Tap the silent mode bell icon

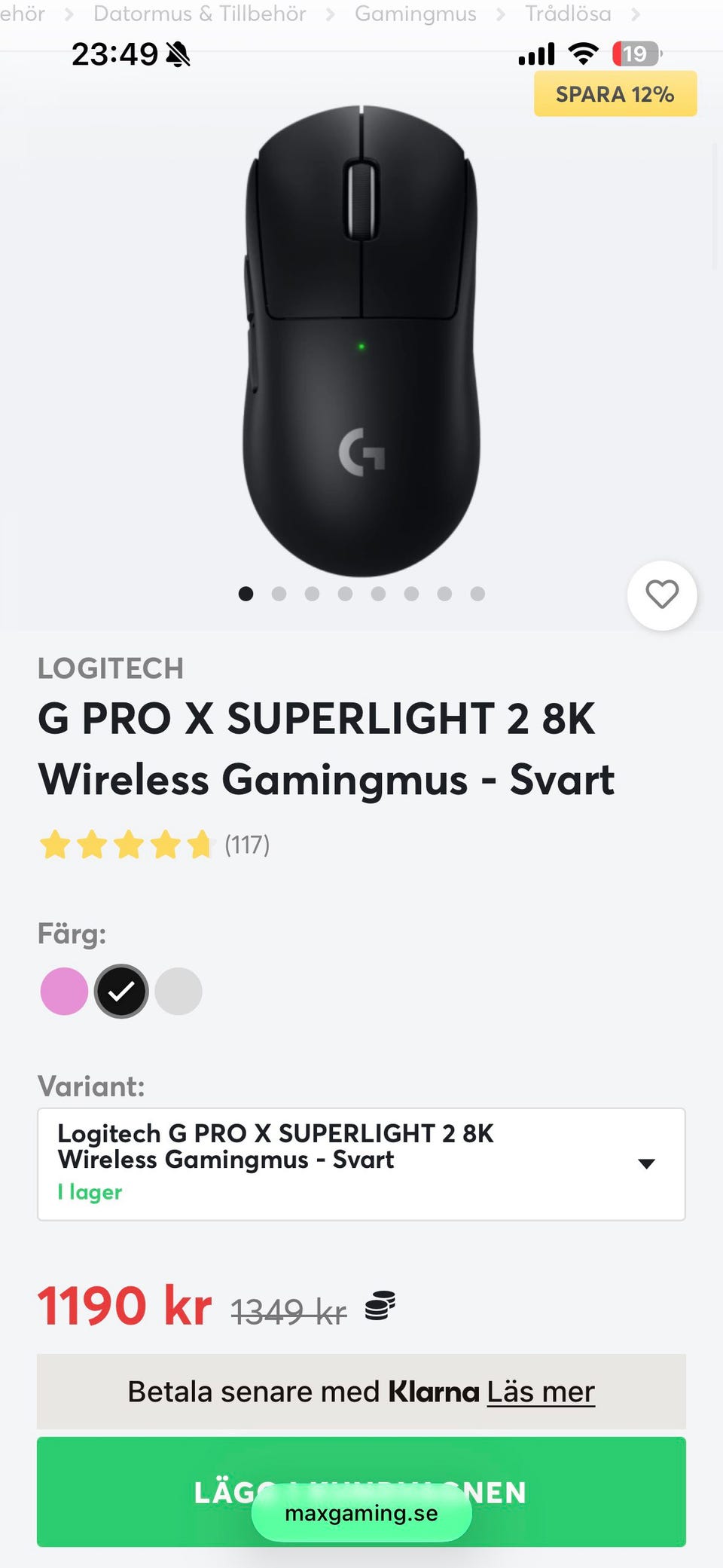coord(178,54)
